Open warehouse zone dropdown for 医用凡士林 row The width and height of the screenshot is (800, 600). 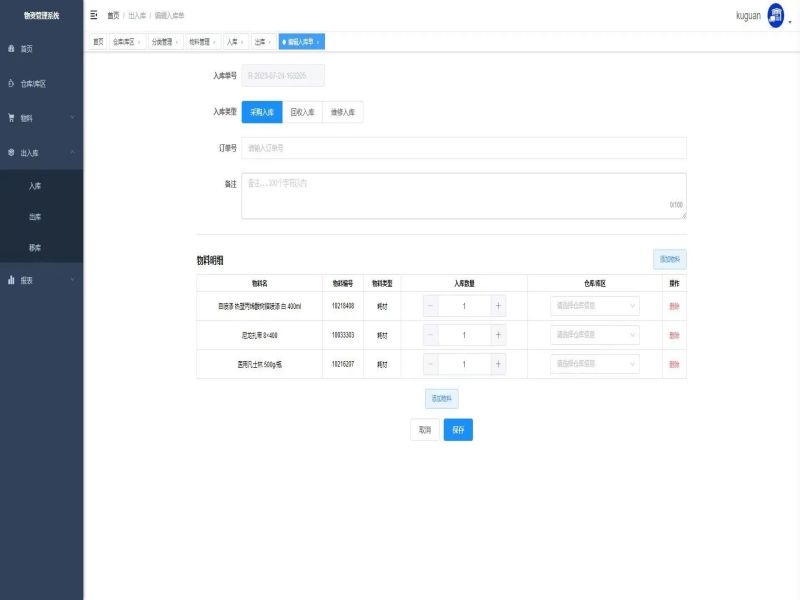595,364
